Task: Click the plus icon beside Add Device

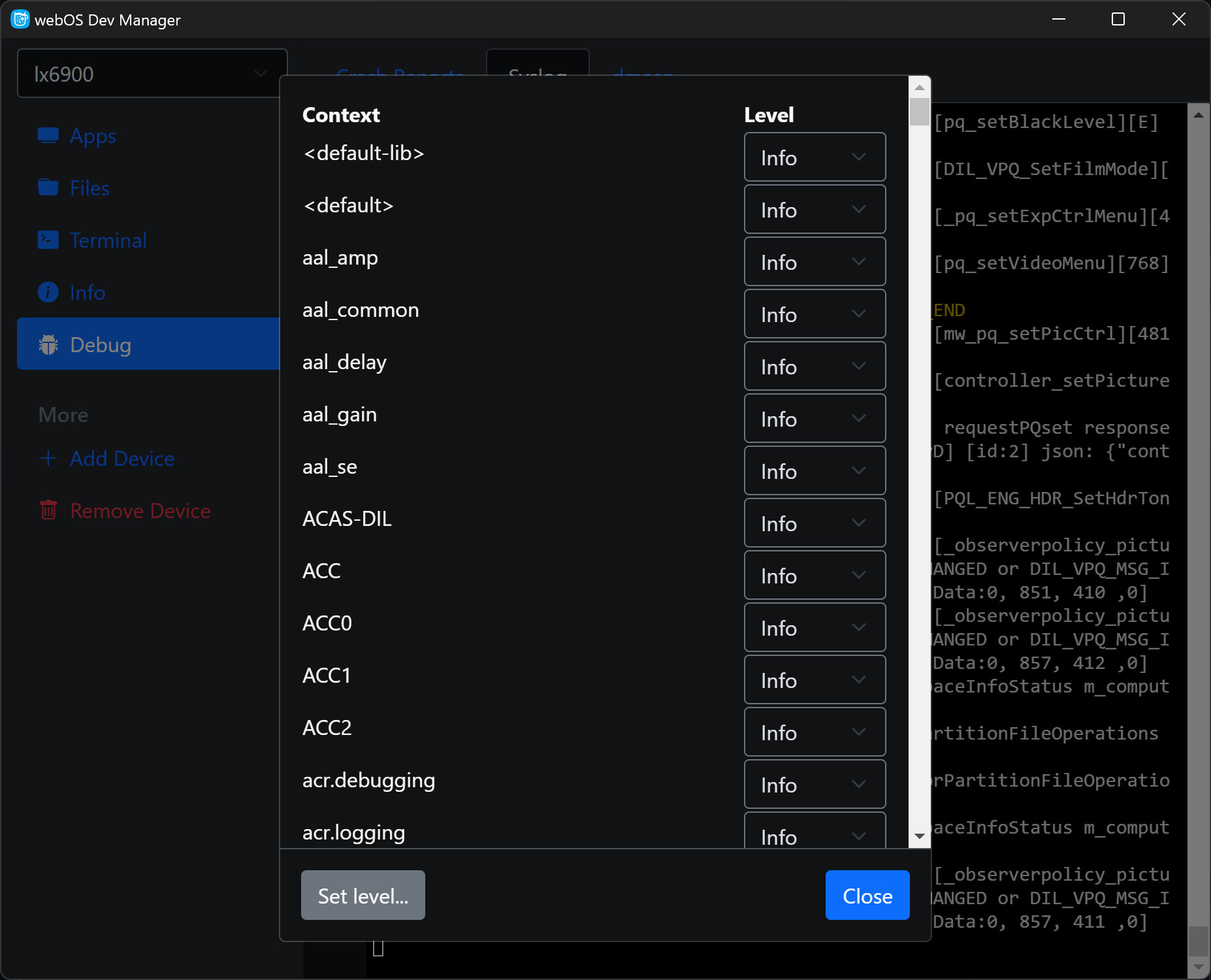Action: 48,459
